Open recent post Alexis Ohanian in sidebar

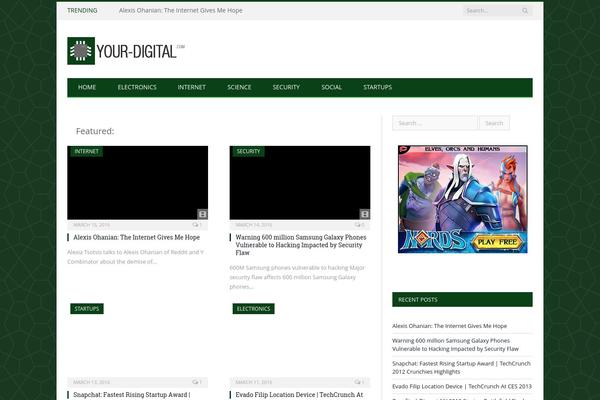(x=449, y=326)
